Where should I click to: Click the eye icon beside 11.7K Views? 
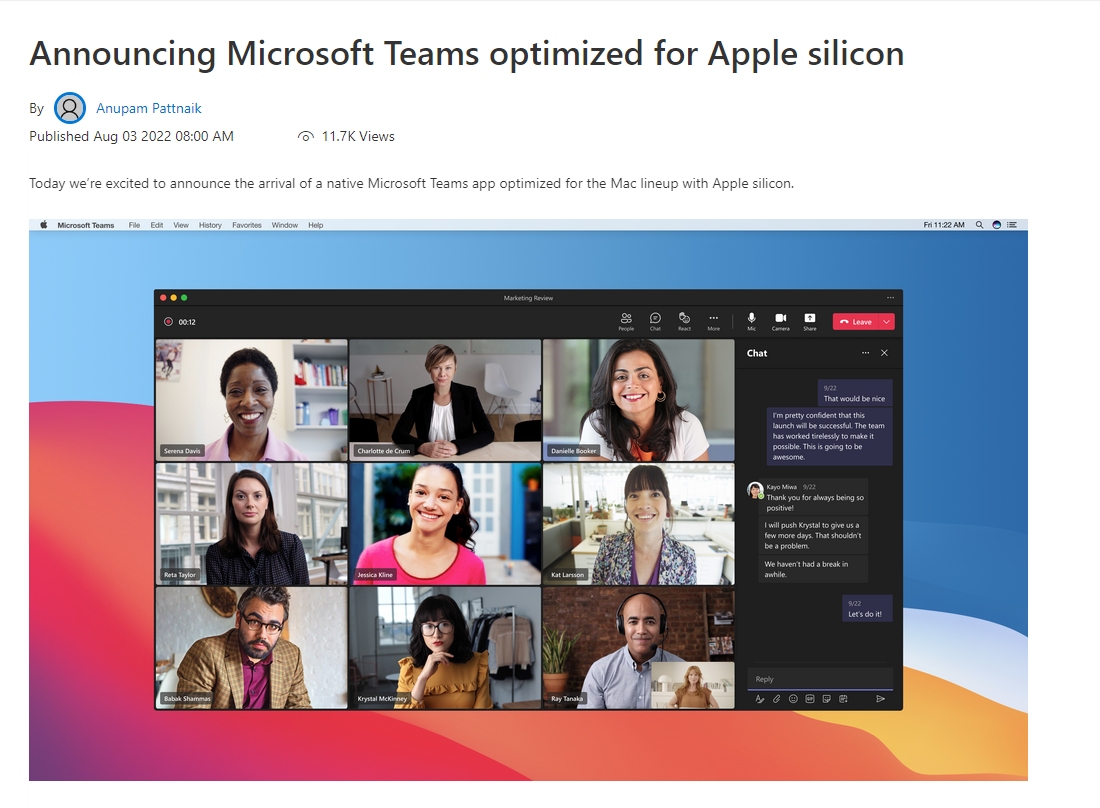[x=305, y=137]
